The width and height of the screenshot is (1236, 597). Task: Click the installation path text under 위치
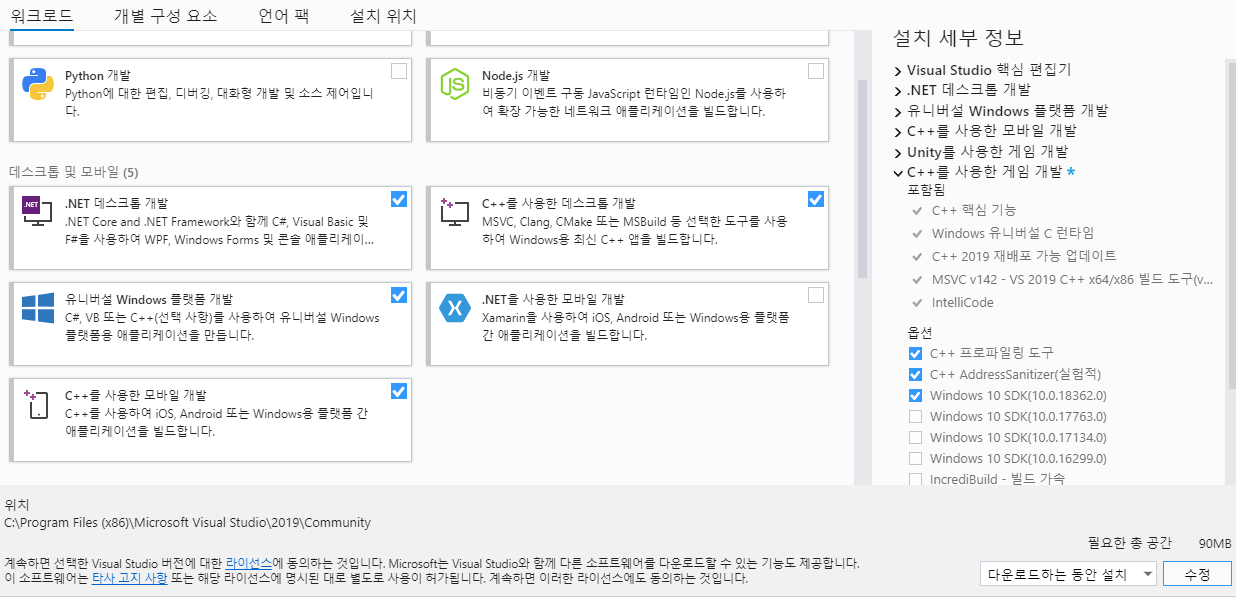(188, 522)
